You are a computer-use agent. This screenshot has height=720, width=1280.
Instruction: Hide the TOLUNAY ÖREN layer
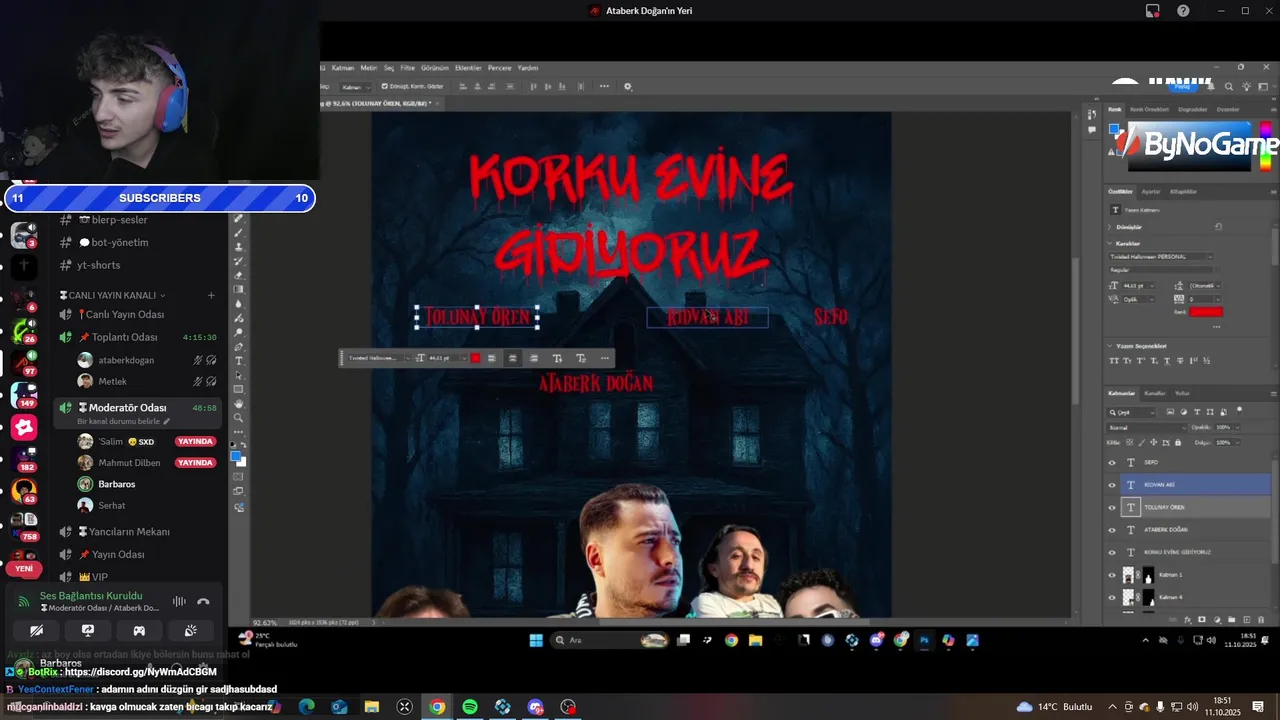(x=1112, y=507)
